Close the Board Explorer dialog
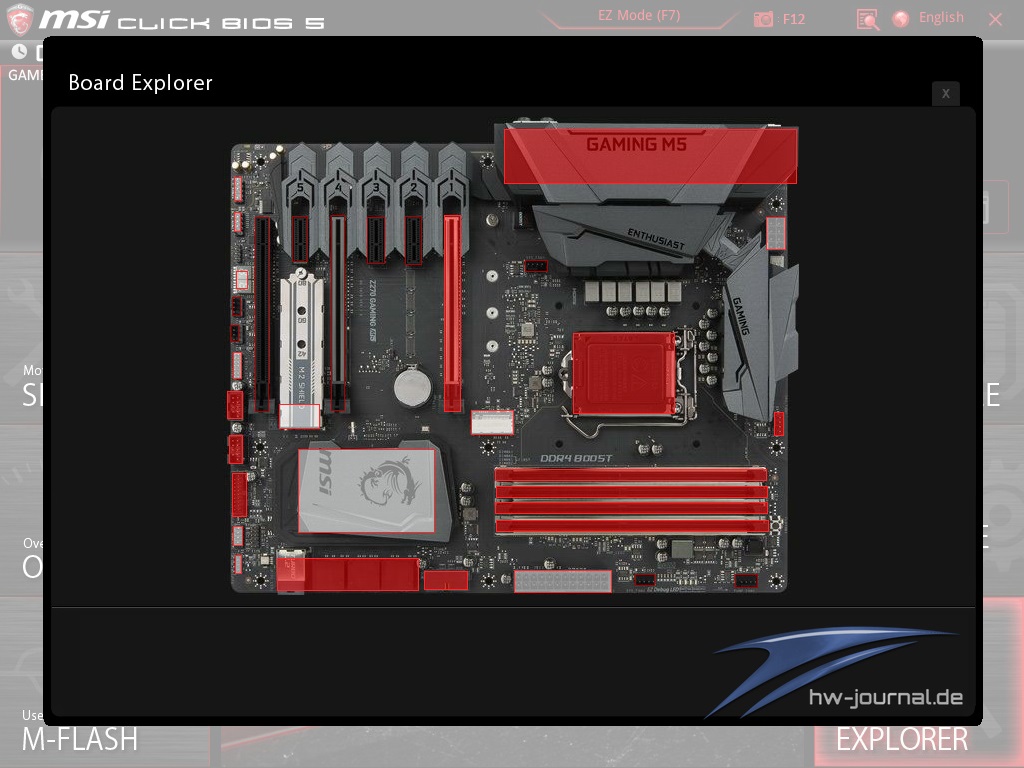This screenshot has height=768, width=1024. click(x=945, y=93)
